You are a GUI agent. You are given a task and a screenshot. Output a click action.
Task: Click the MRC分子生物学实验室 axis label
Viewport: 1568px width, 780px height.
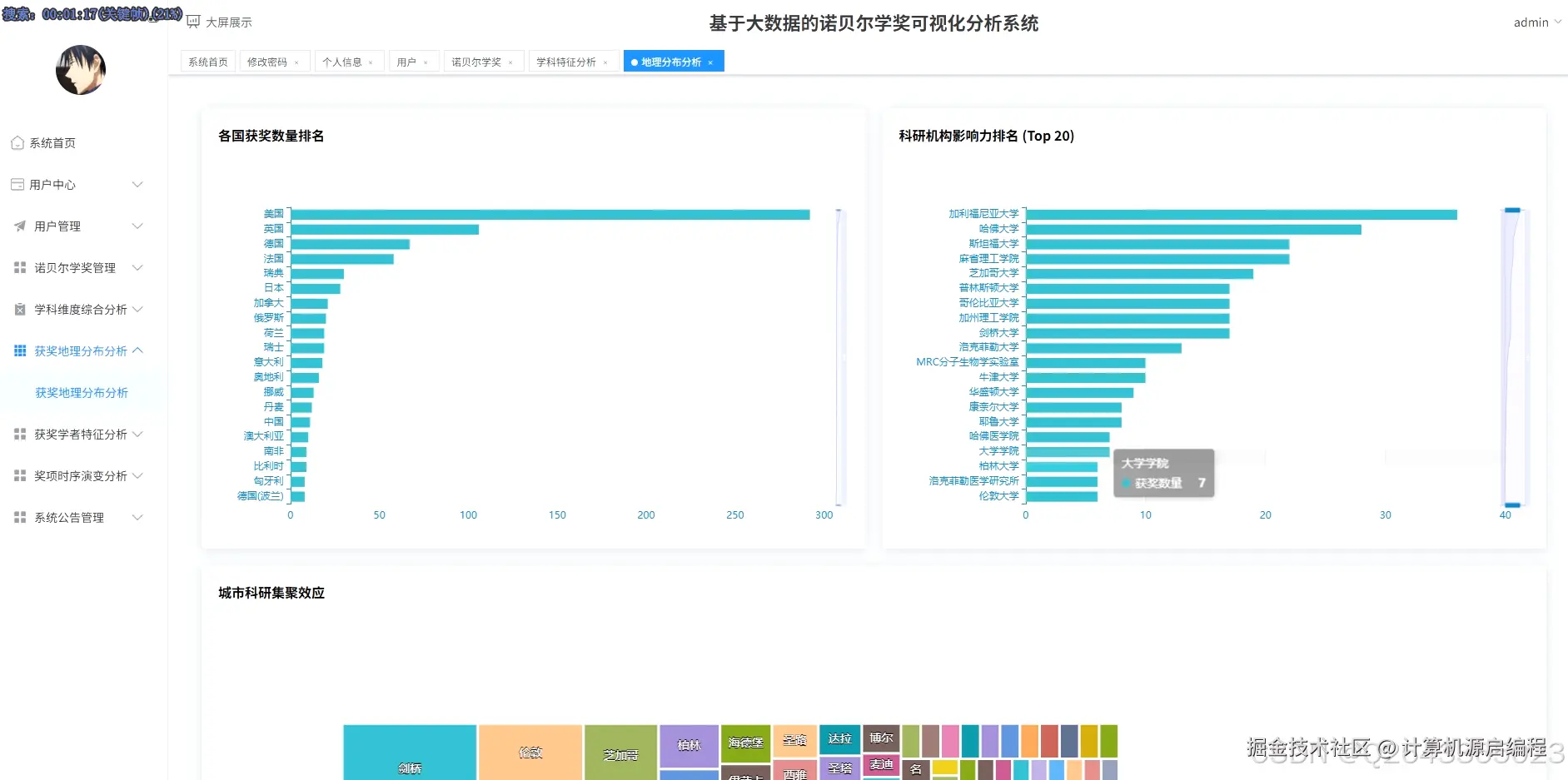tap(968, 362)
